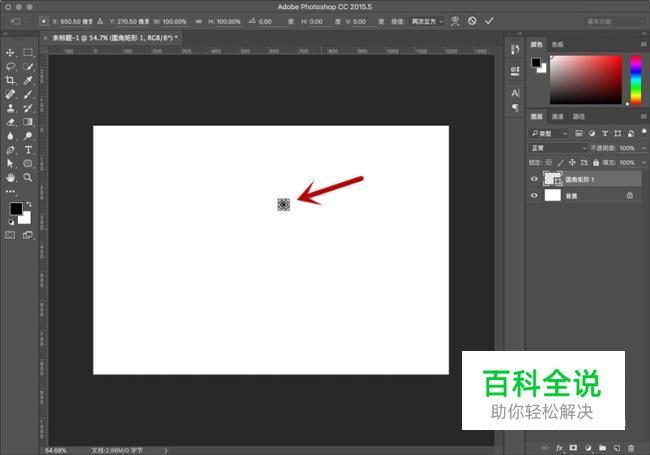This screenshot has width=650, height=455.
Task: Open the History panel icon
Action: click(x=515, y=50)
